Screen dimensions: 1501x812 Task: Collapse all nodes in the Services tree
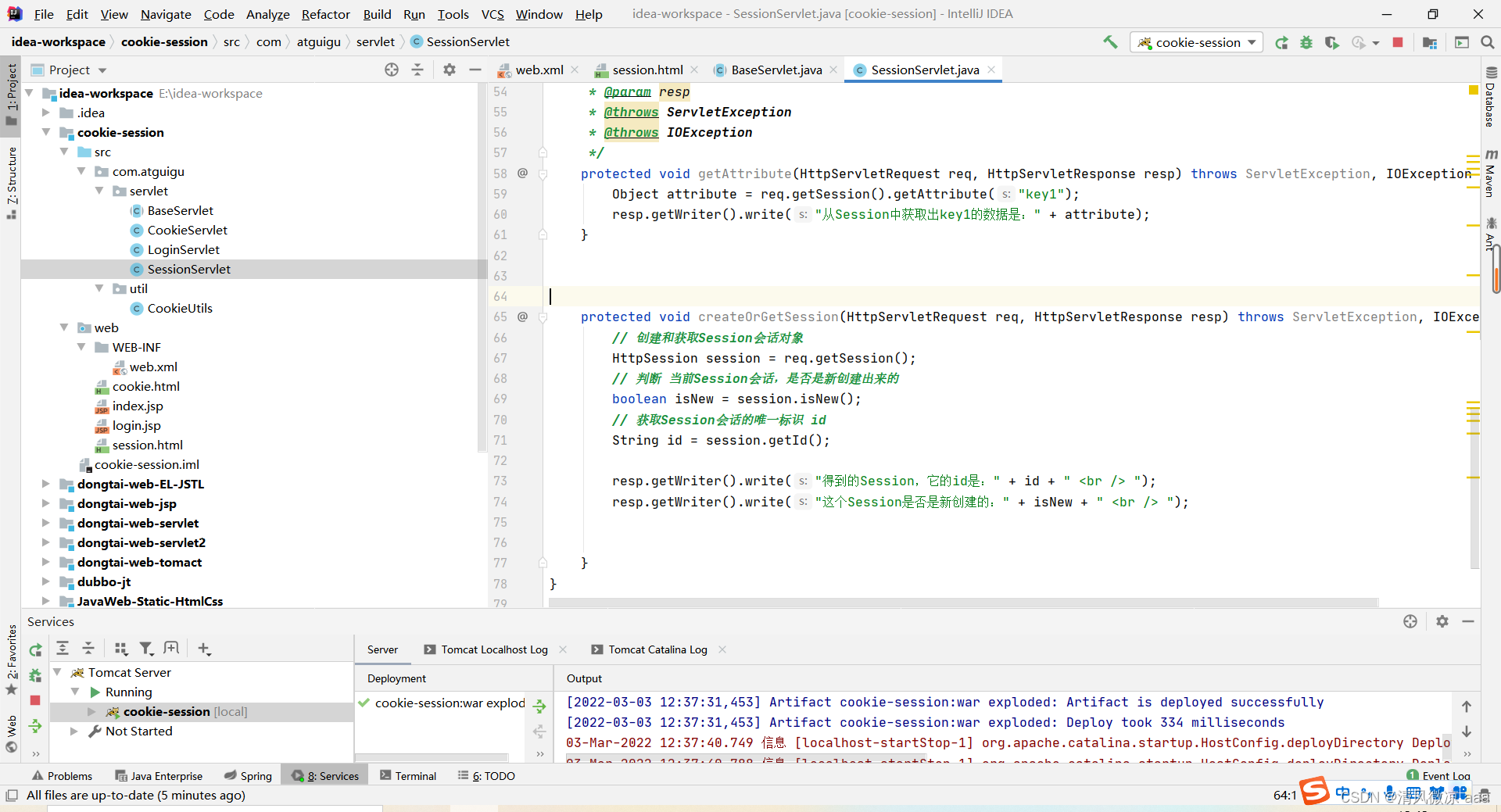click(x=88, y=648)
